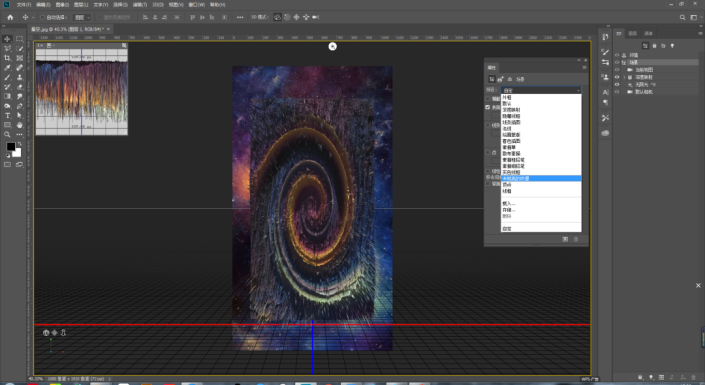This screenshot has width=705, height=385.
Task: Choose 线条插图 preset in list
Action: click(x=541, y=122)
